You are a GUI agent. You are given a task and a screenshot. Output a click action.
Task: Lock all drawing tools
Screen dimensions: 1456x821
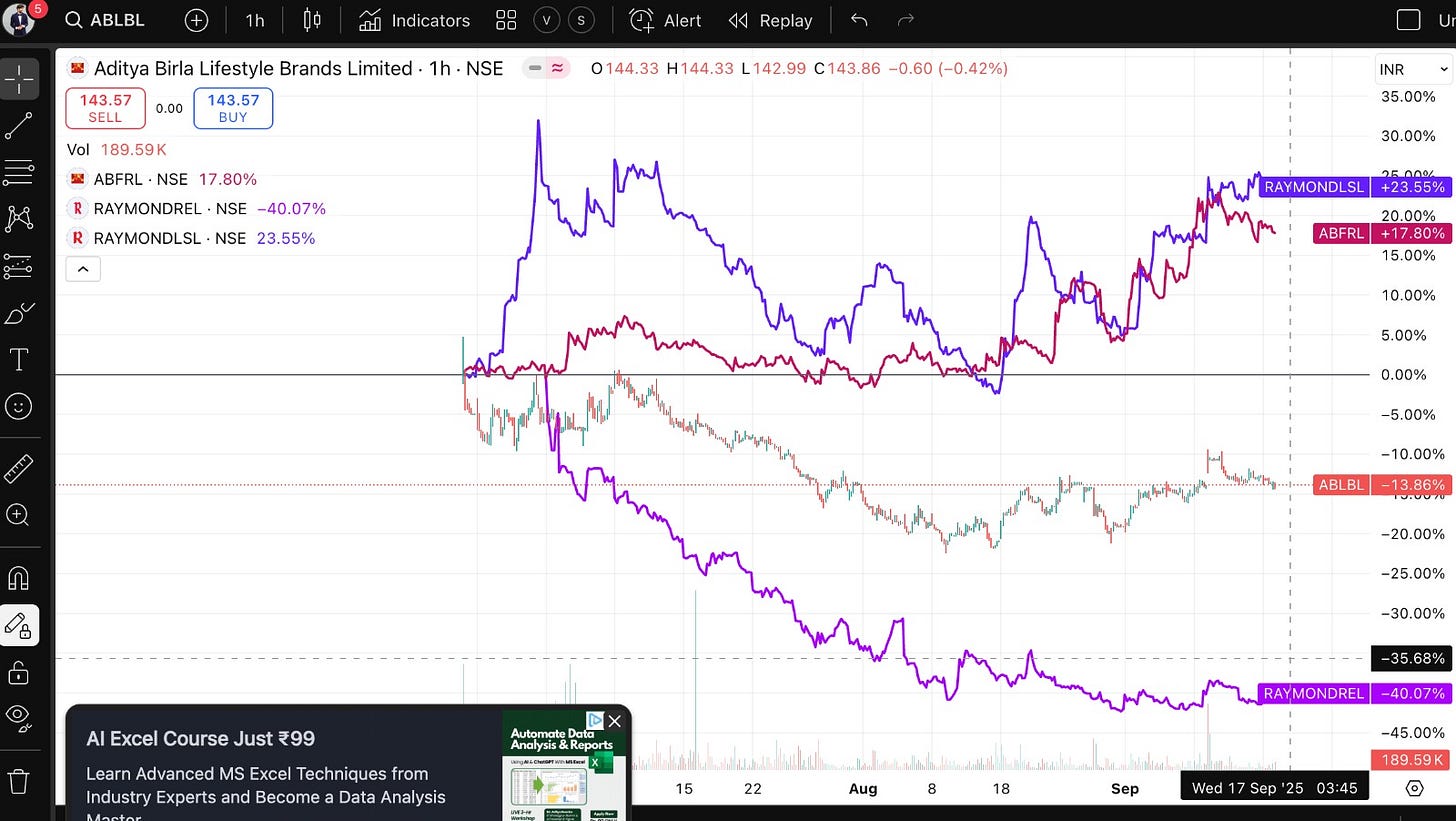click(19, 672)
